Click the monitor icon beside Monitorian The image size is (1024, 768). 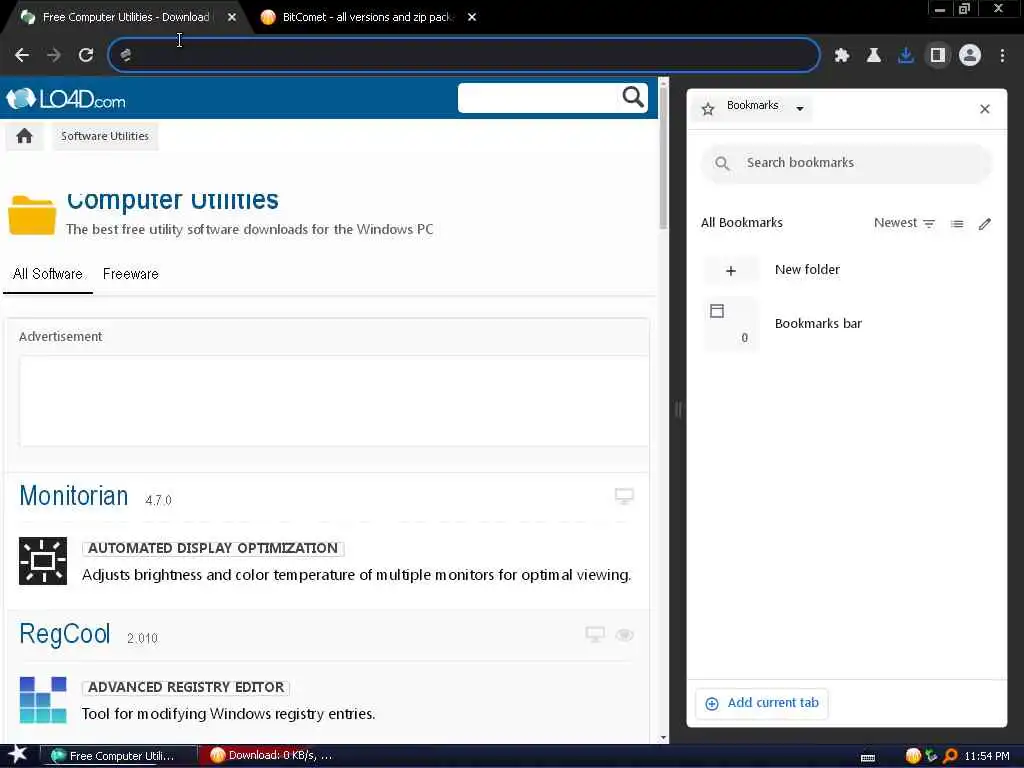pos(624,496)
